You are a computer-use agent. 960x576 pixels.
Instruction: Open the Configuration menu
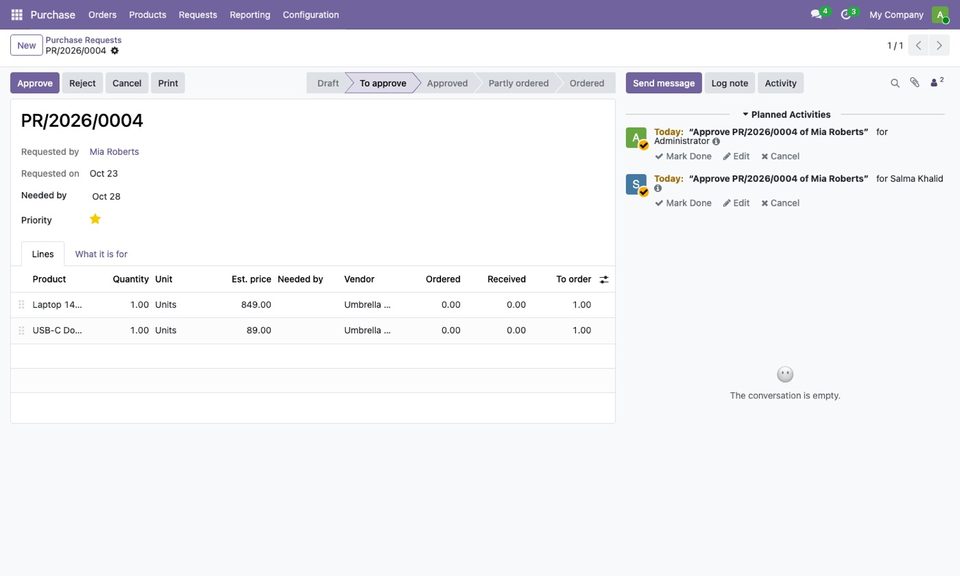click(x=310, y=14)
